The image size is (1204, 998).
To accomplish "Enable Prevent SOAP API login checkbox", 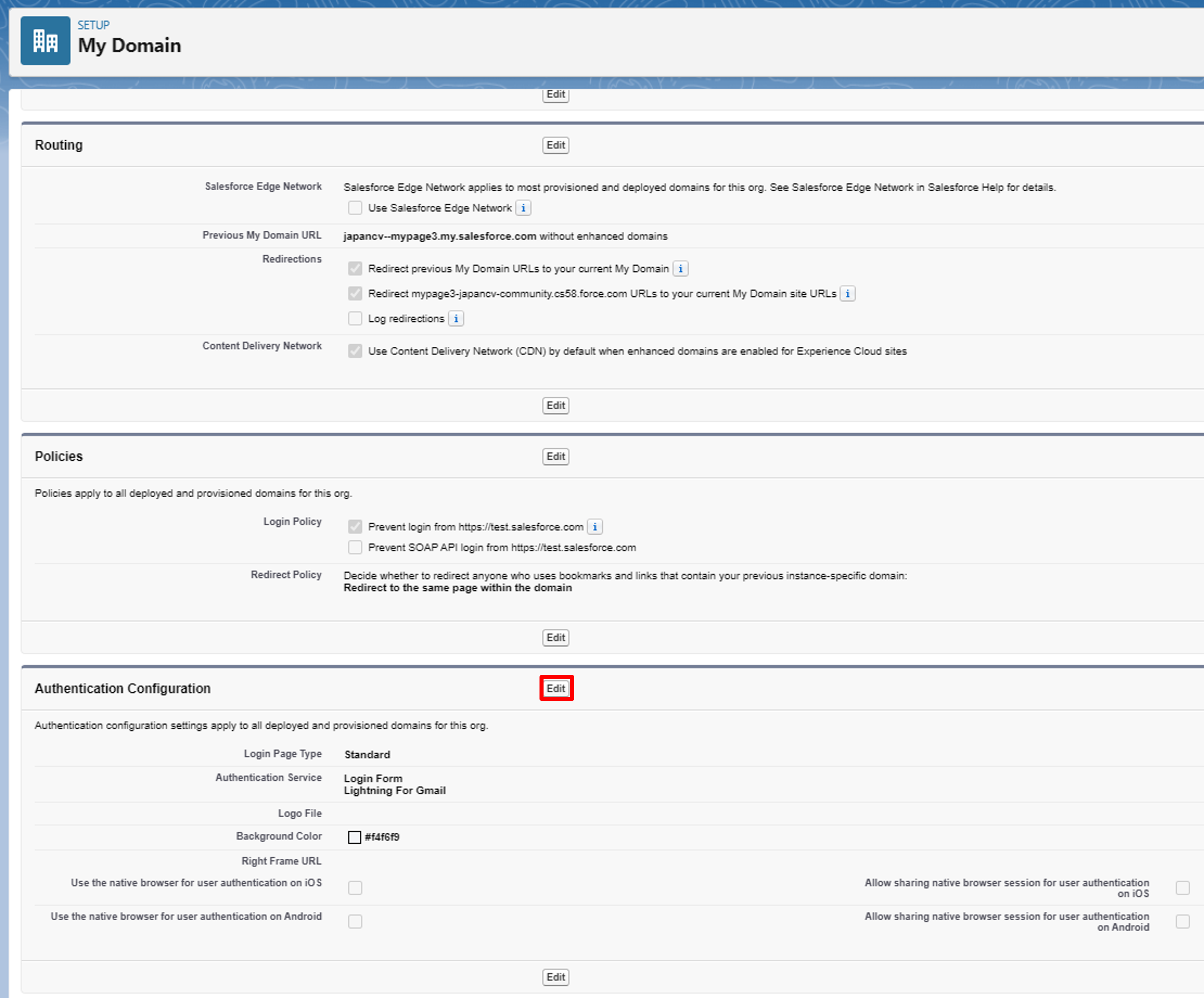I will (x=355, y=548).
